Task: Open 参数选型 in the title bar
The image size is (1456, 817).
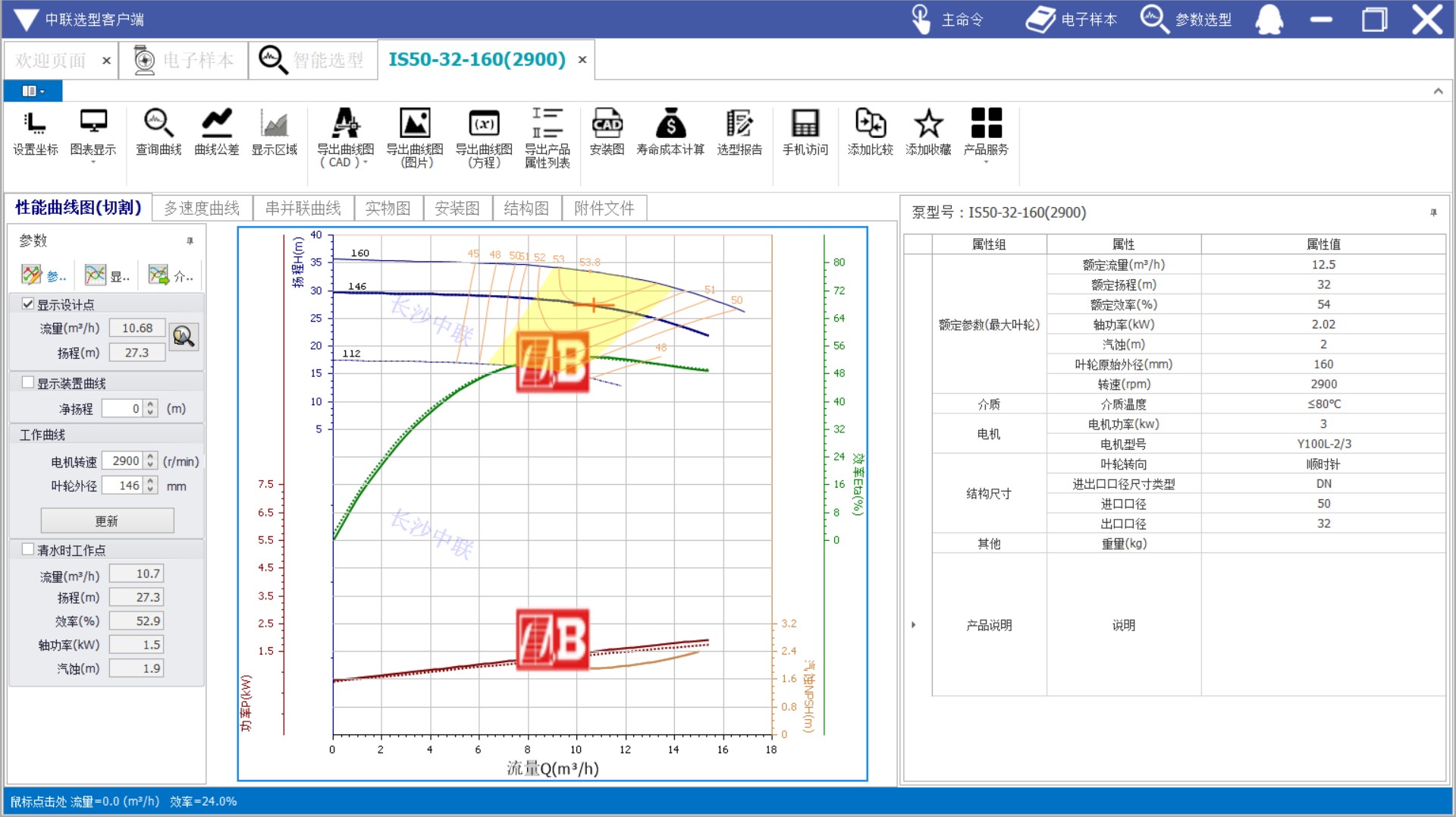Action: tap(1186, 20)
